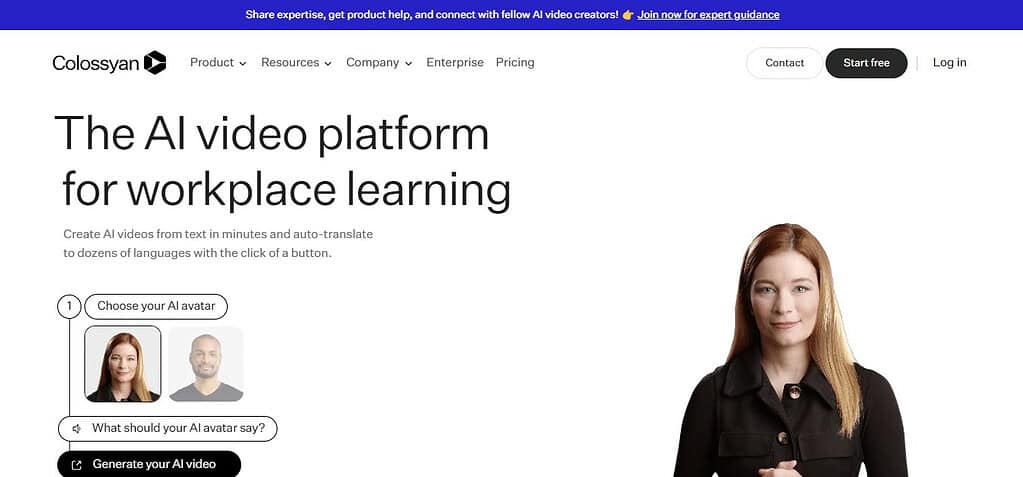Click the Colossyan logo icon

point(155,63)
